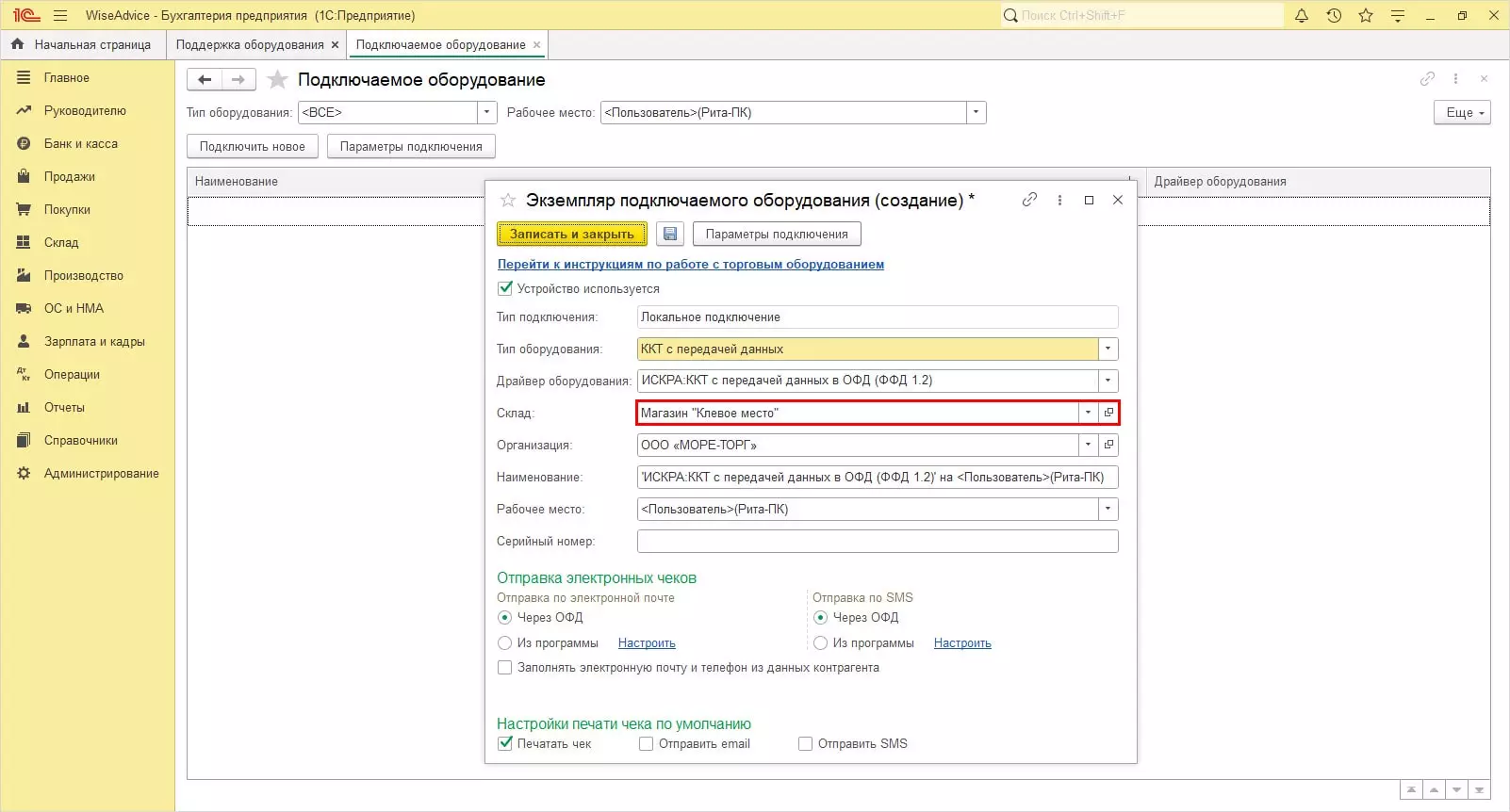
Task: Select email Из программы radio button
Action: pyautogui.click(x=504, y=642)
